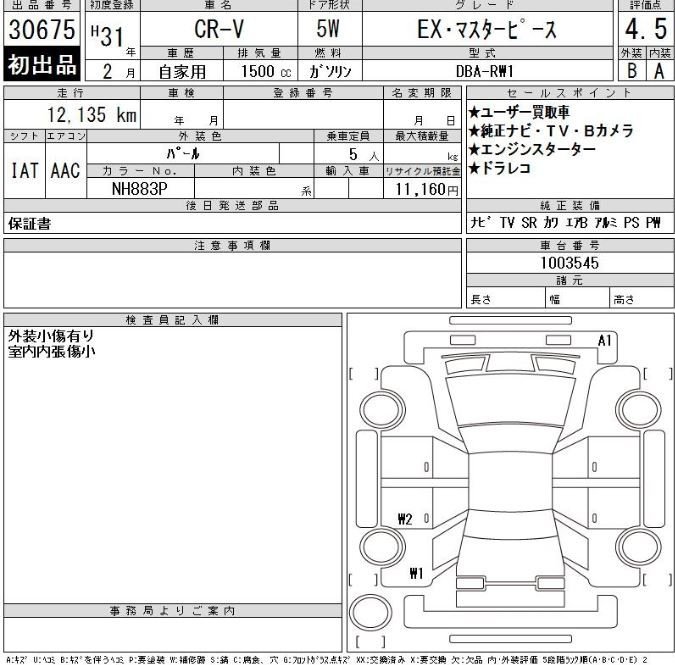Click the 登録番号 header

coord(303,93)
